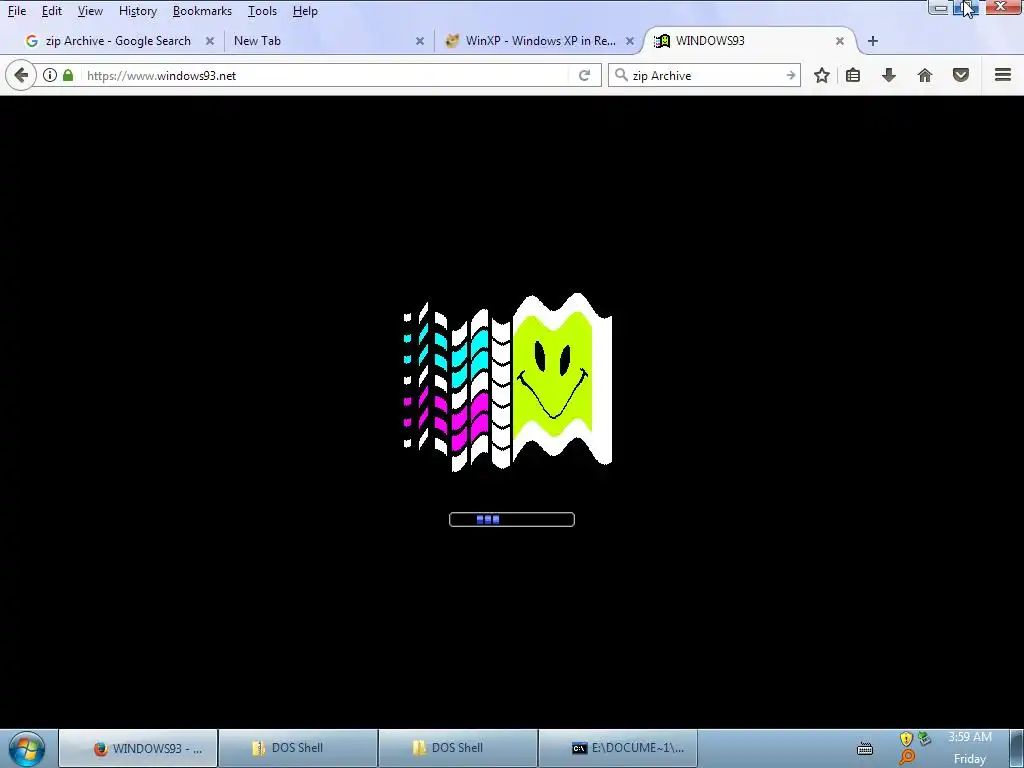Click the yellow security shield tray icon
Image resolution: width=1024 pixels, height=768 pixels.
tap(906, 739)
